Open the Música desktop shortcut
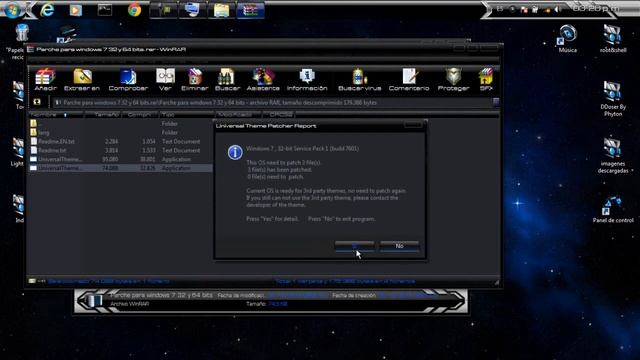This screenshot has height=360, width=640. coord(568,39)
